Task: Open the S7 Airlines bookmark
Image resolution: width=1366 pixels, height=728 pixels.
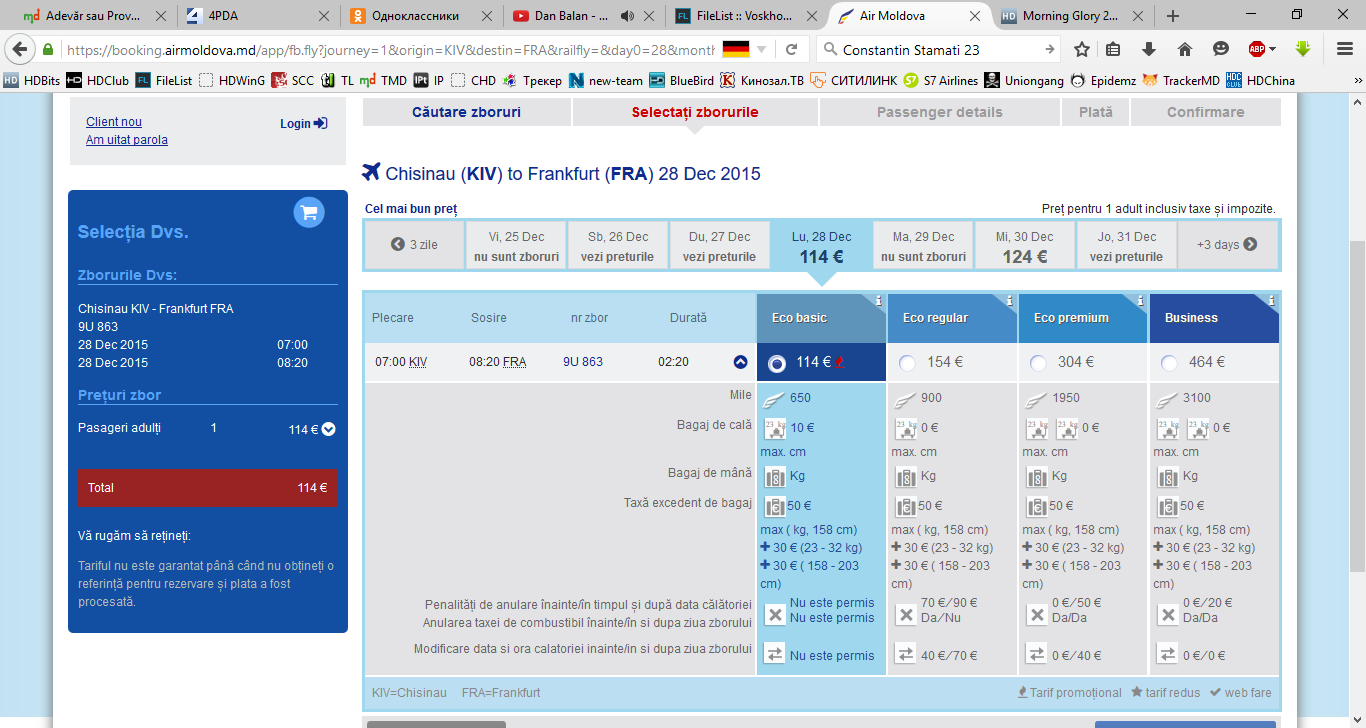Action: [940, 81]
